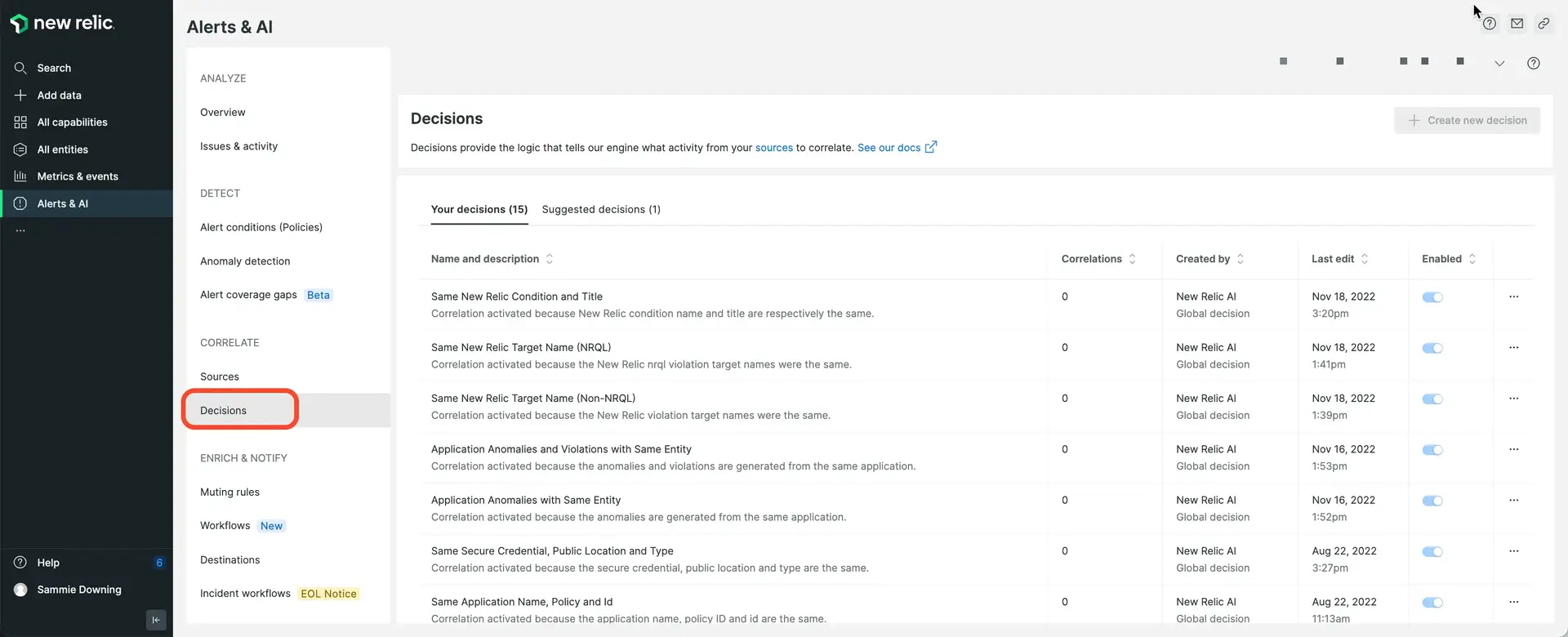Disable the Same New Relic Condition and Title decision
This screenshot has width=1568, height=637.
click(1432, 297)
